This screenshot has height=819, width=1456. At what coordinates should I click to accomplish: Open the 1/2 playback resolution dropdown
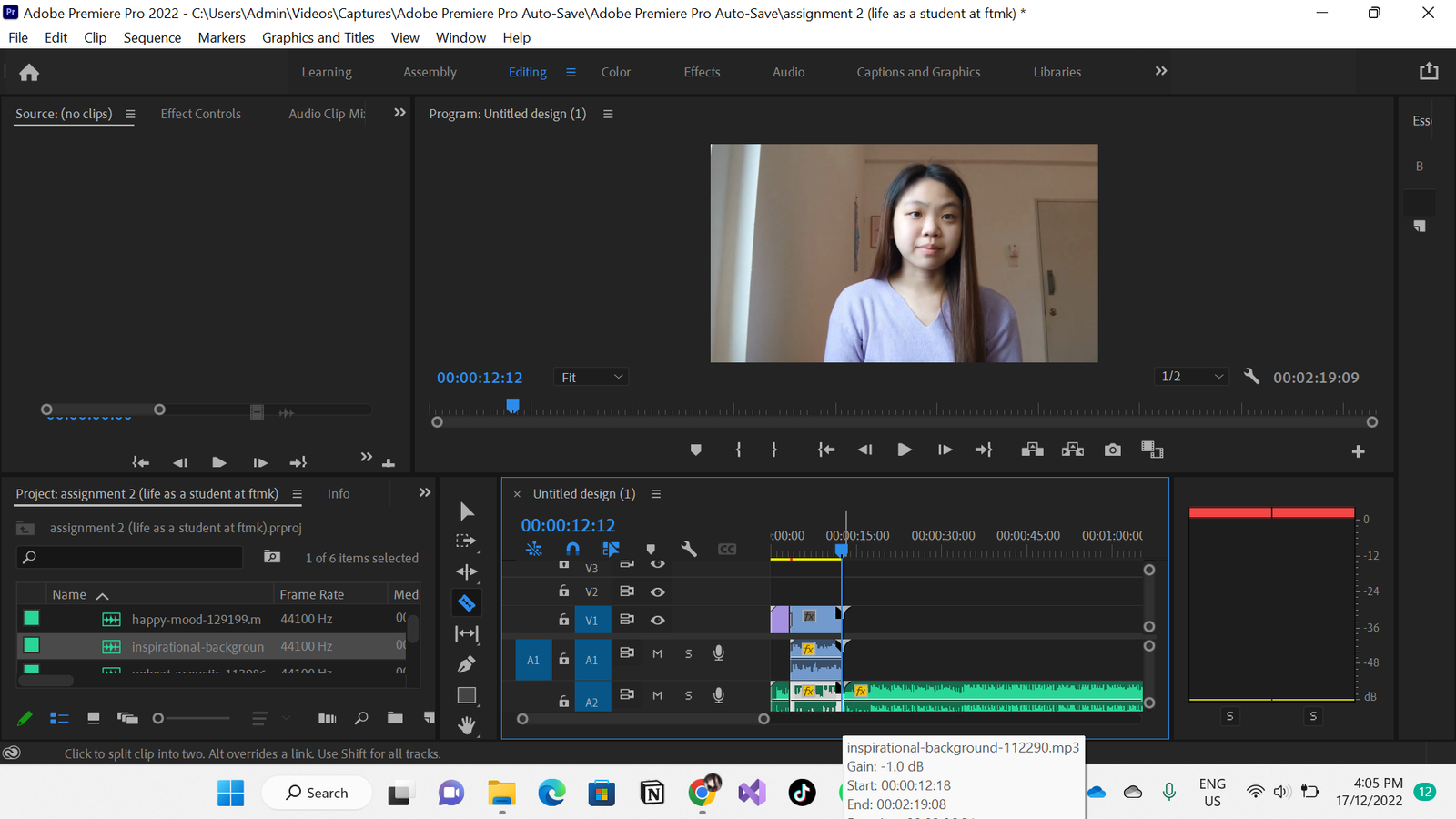click(1191, 376)
